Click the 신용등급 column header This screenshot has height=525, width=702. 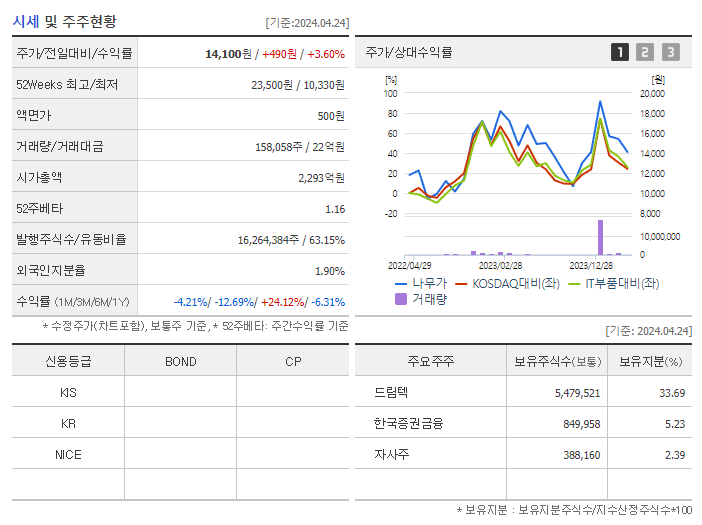point(68,361)
